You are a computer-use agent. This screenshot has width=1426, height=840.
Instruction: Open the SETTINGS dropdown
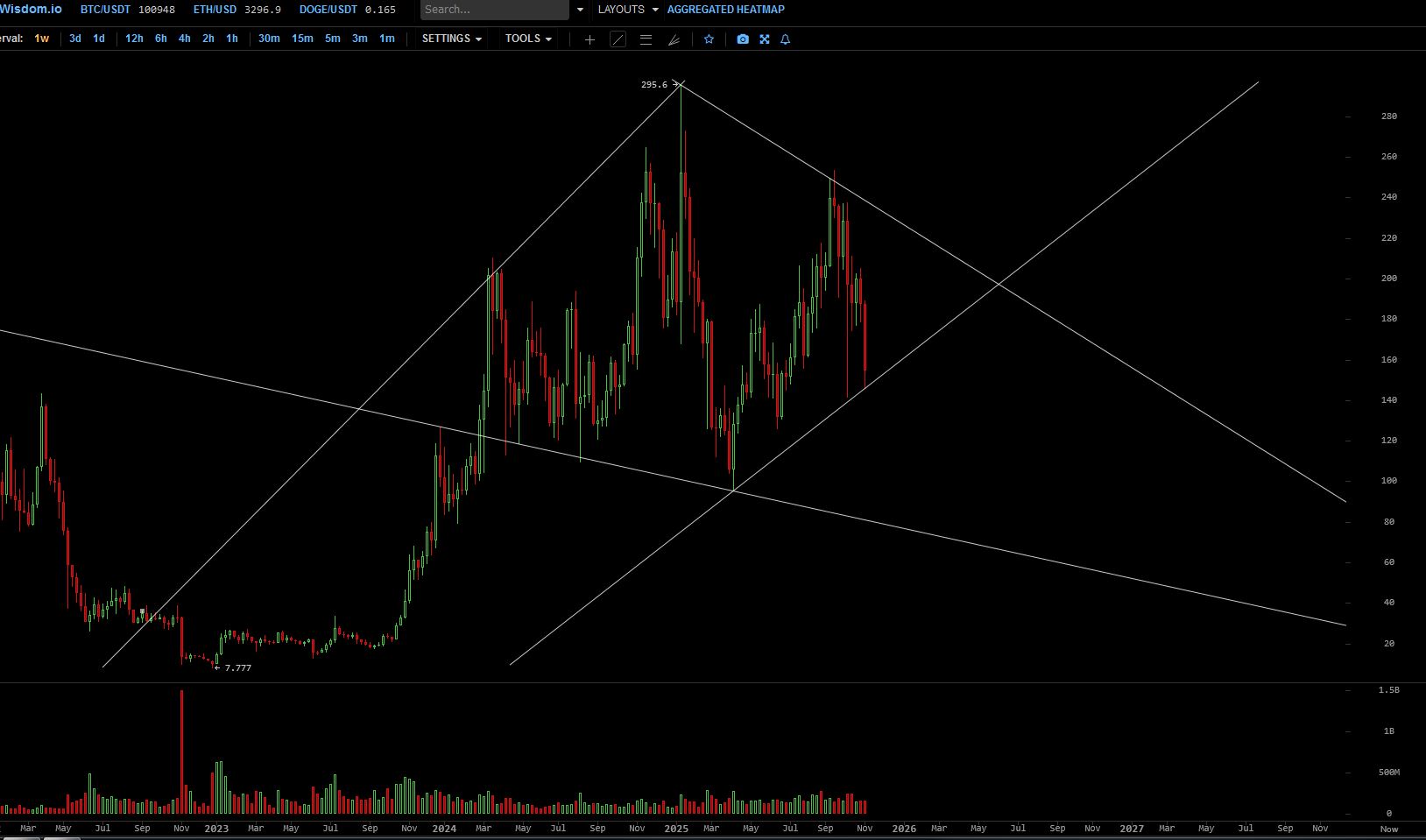pos(451,39)
